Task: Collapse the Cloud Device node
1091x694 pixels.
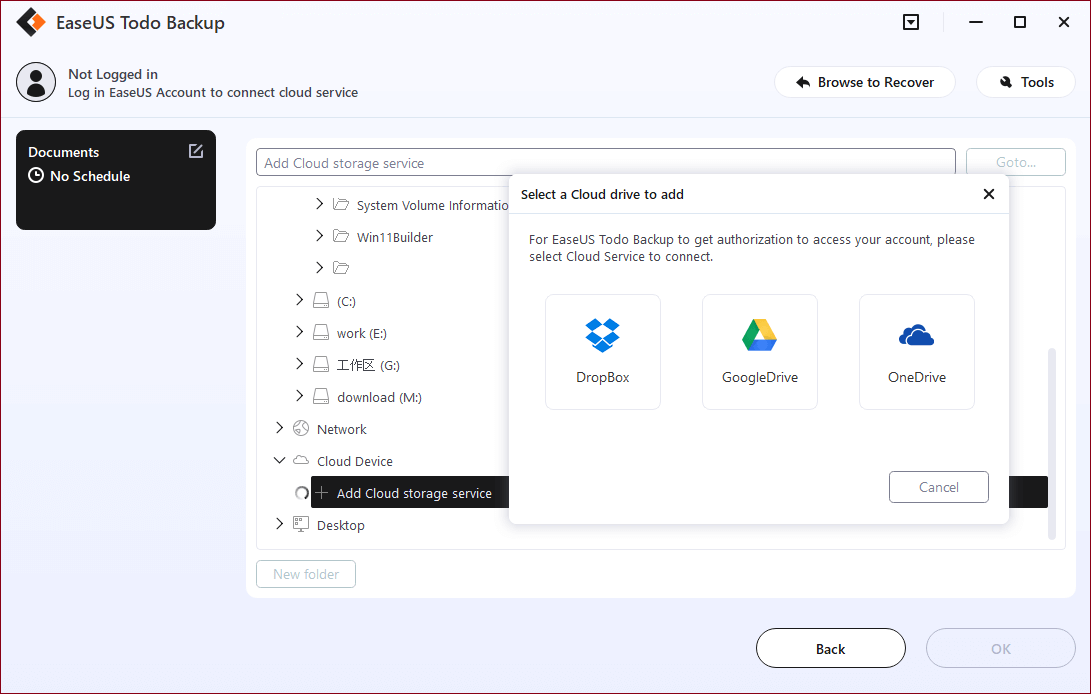Action: click(279, 460)
